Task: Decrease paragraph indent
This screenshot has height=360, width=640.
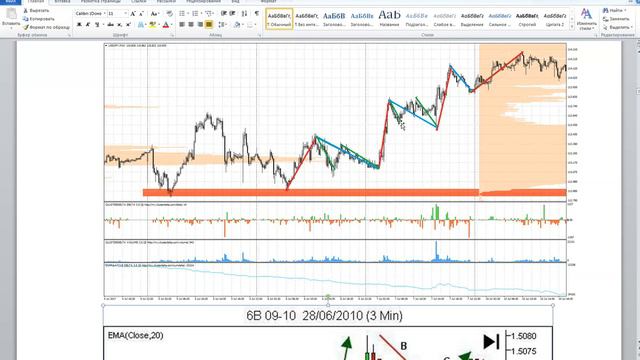Action: coord(224,13)
